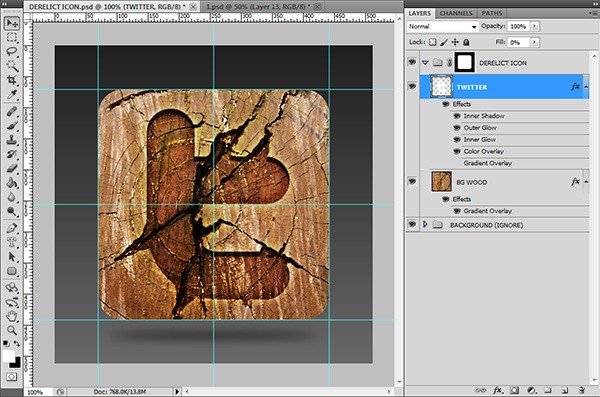Hide the TWITTER layer

click(x=412, y=86)
